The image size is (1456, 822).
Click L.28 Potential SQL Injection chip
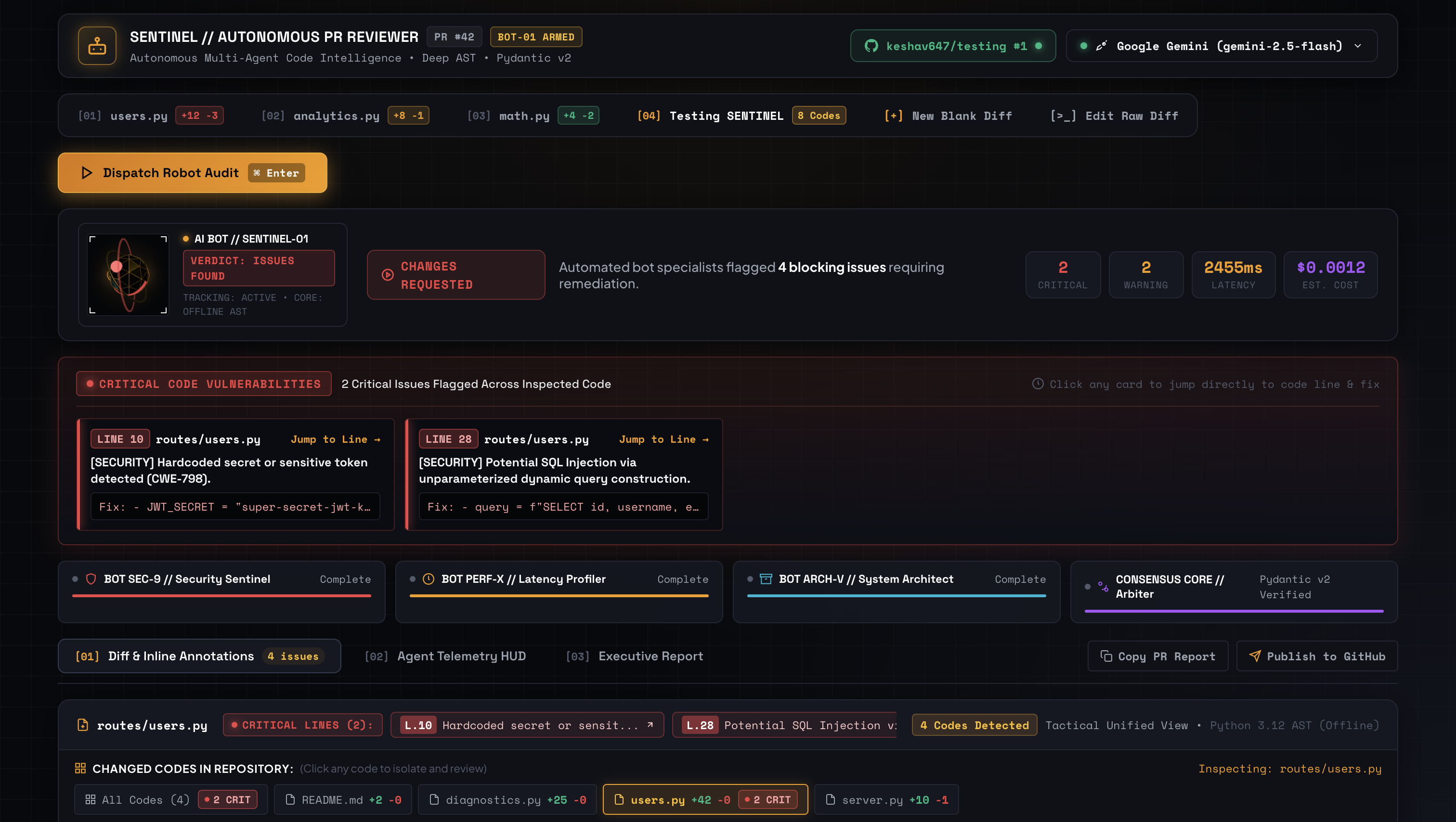click(x=784, y=725)
